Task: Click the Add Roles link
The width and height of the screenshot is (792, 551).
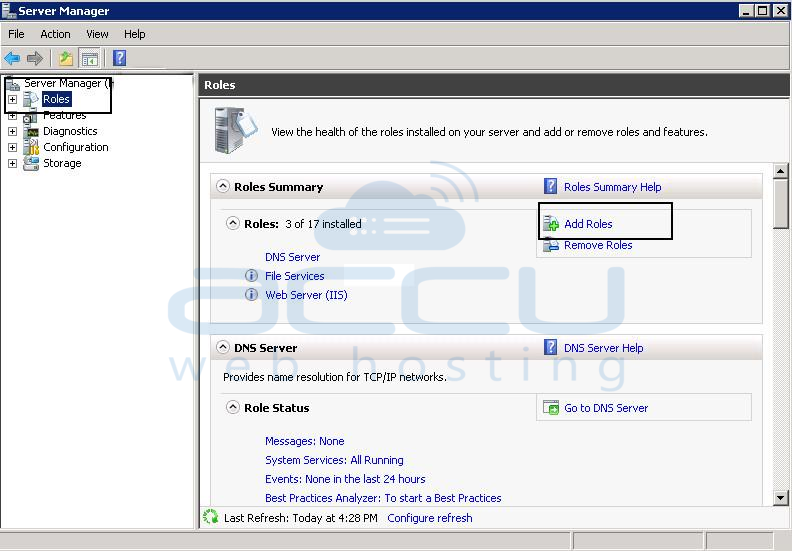Action: tap(588, 224)
